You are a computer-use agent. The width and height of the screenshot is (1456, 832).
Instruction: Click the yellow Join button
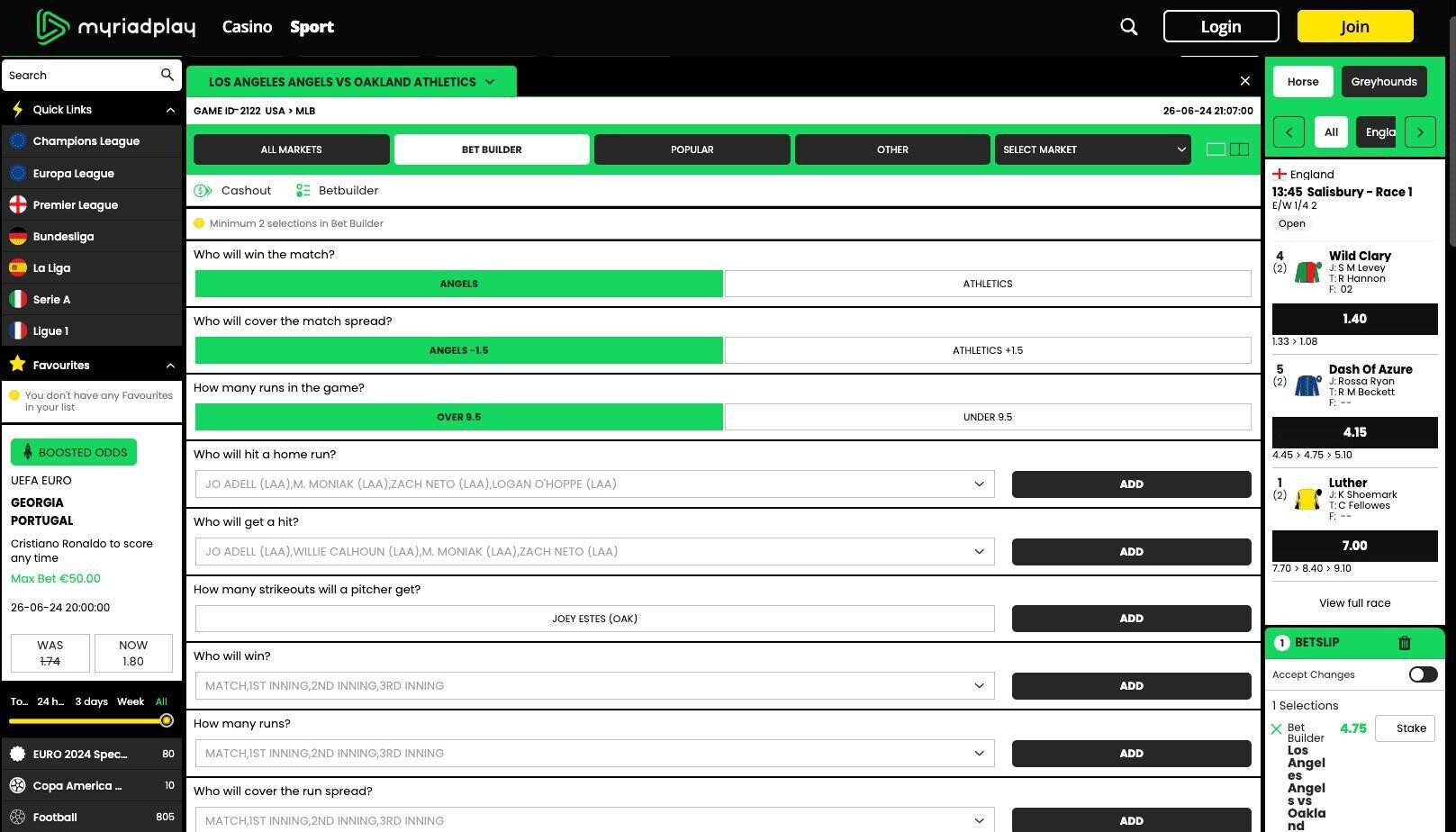[x=1355, y=26]
